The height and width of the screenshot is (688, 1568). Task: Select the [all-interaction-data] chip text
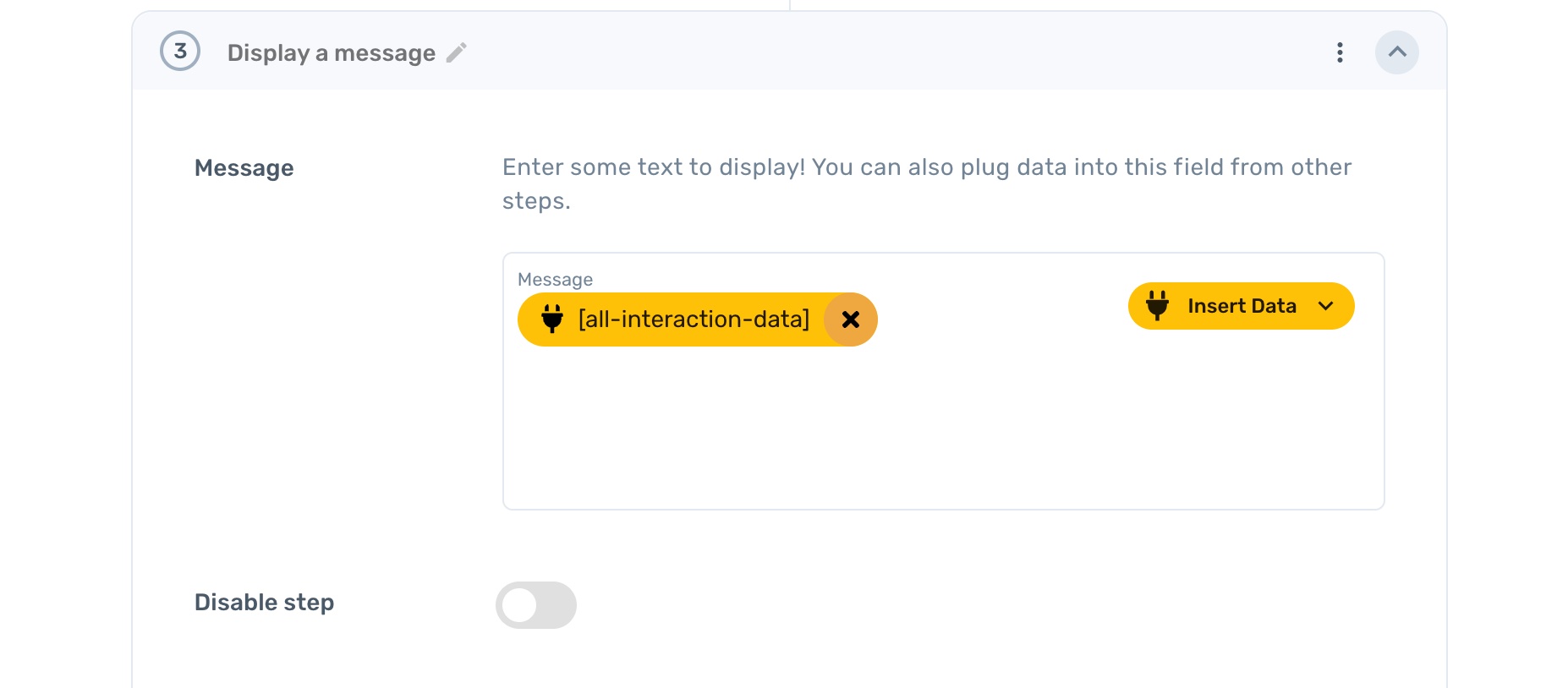coord(694,319)
